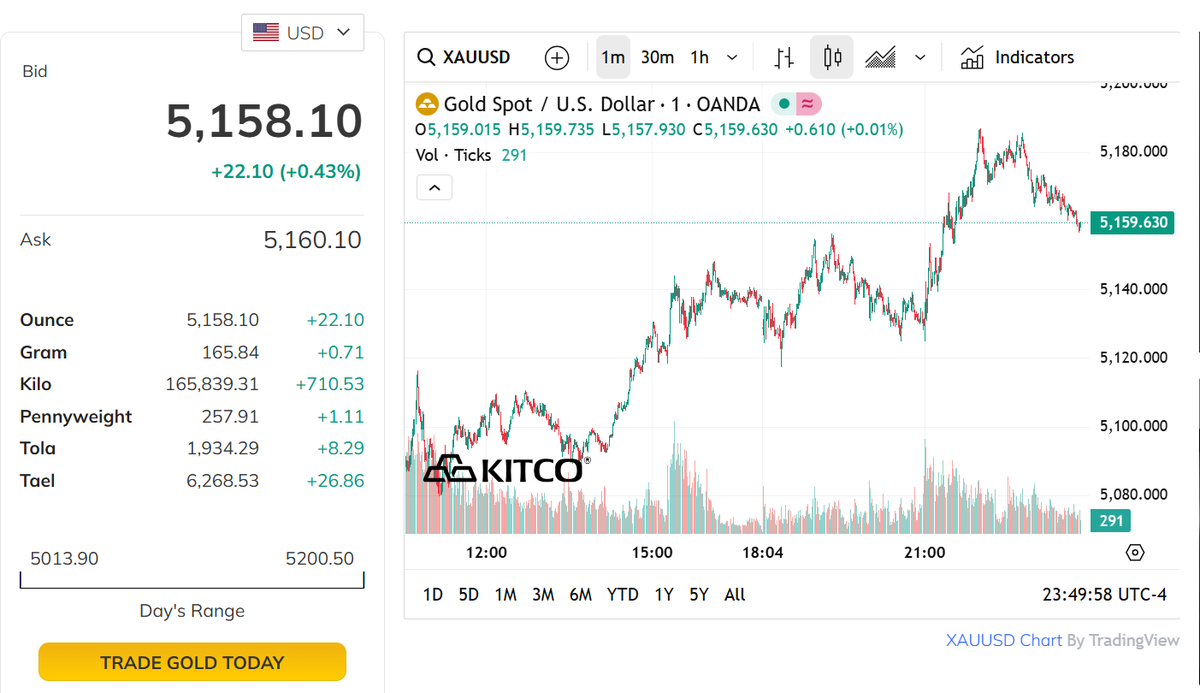
Task: Open the USD currency dropdown
Action: coord(302,32)
